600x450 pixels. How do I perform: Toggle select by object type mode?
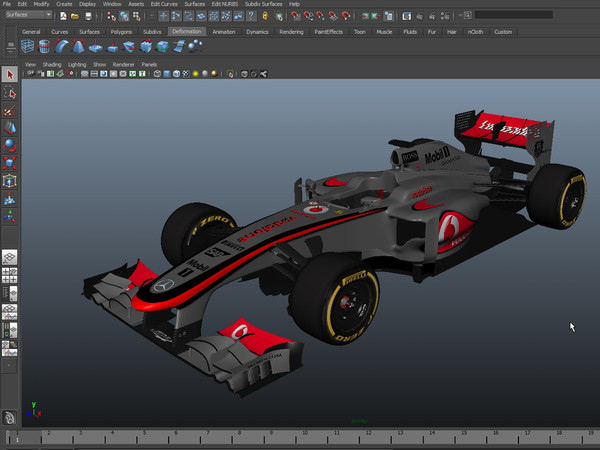pos(124,16)
